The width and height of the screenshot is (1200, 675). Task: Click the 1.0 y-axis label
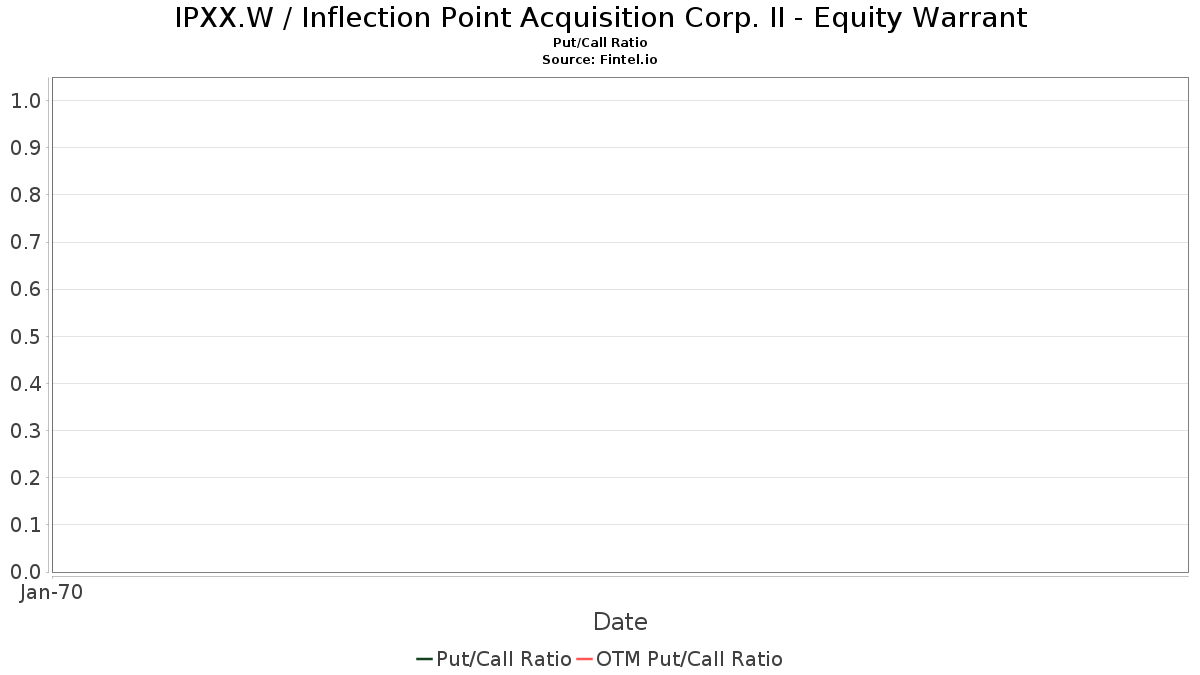25,100
